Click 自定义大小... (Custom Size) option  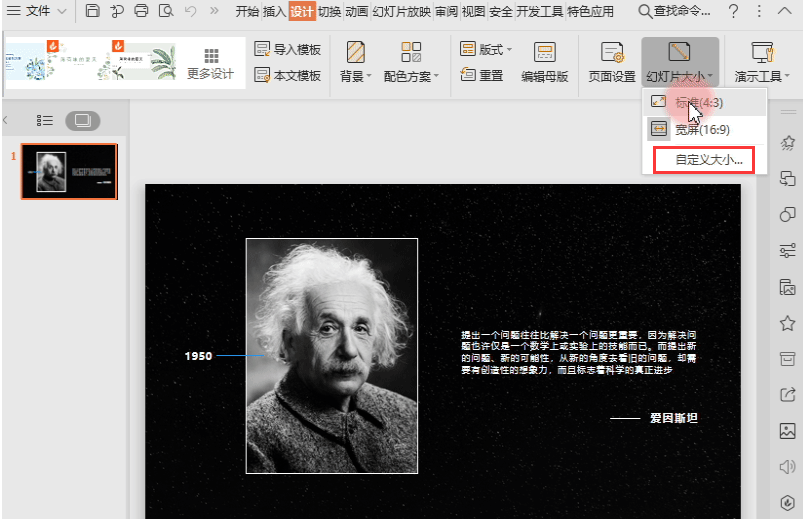[709, 159]
